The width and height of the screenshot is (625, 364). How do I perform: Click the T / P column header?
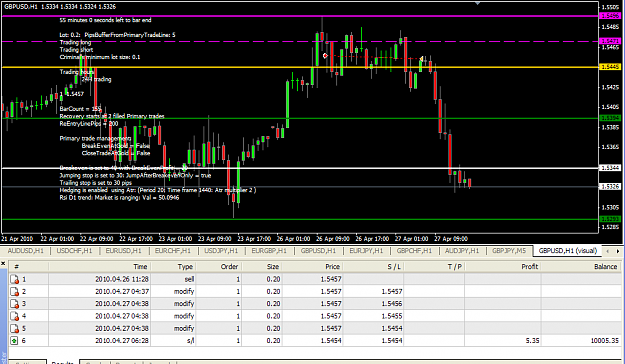[x=434, y=267]
